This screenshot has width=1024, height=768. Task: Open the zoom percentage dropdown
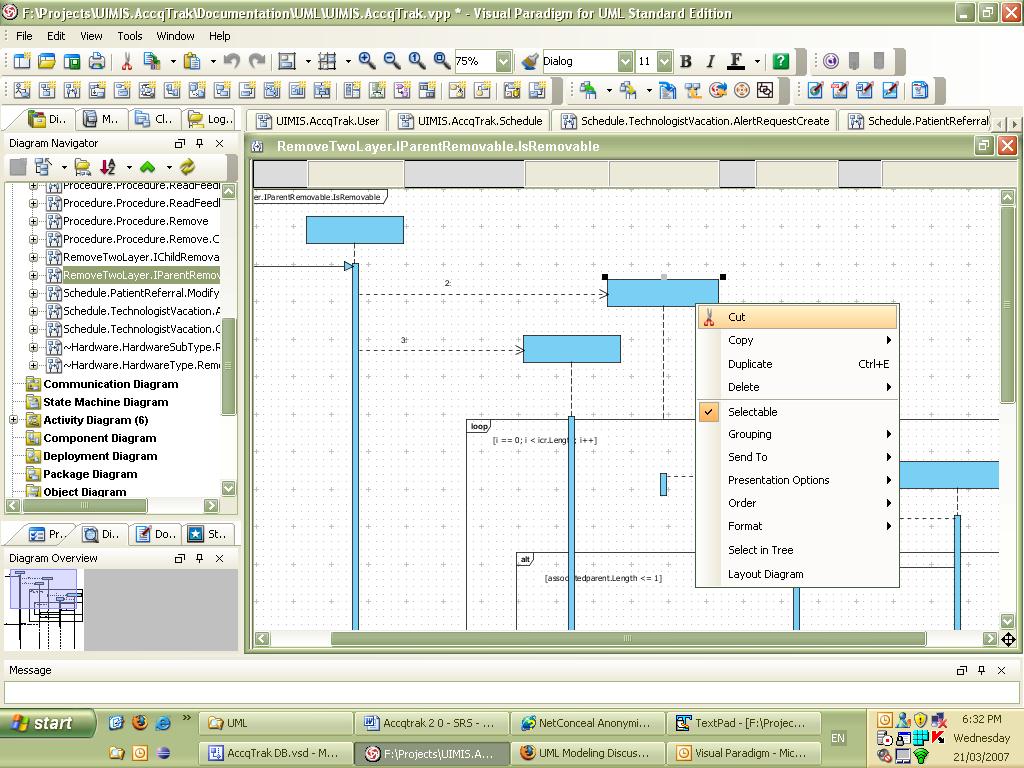503,61
